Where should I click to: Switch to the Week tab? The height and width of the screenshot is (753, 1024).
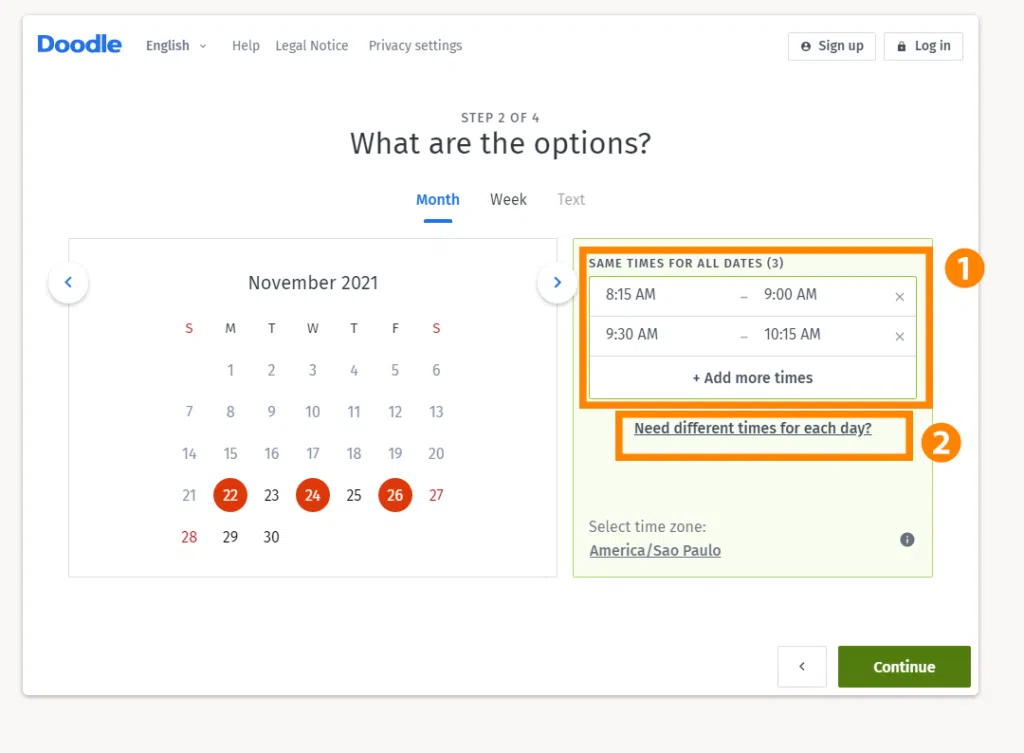[x=508, y=200]
